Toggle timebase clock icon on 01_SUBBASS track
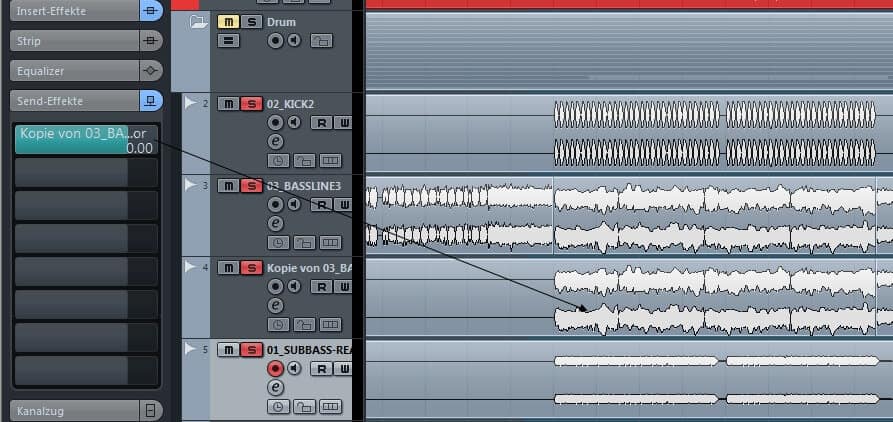Screen dimensions: 893x422 [x=278, y=407]
